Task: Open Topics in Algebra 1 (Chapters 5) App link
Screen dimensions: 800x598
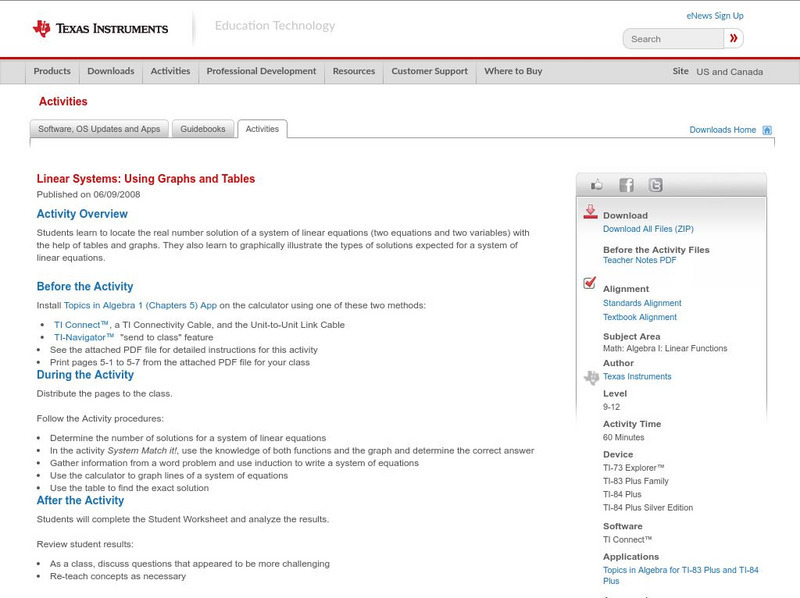Action: (140, 306)
